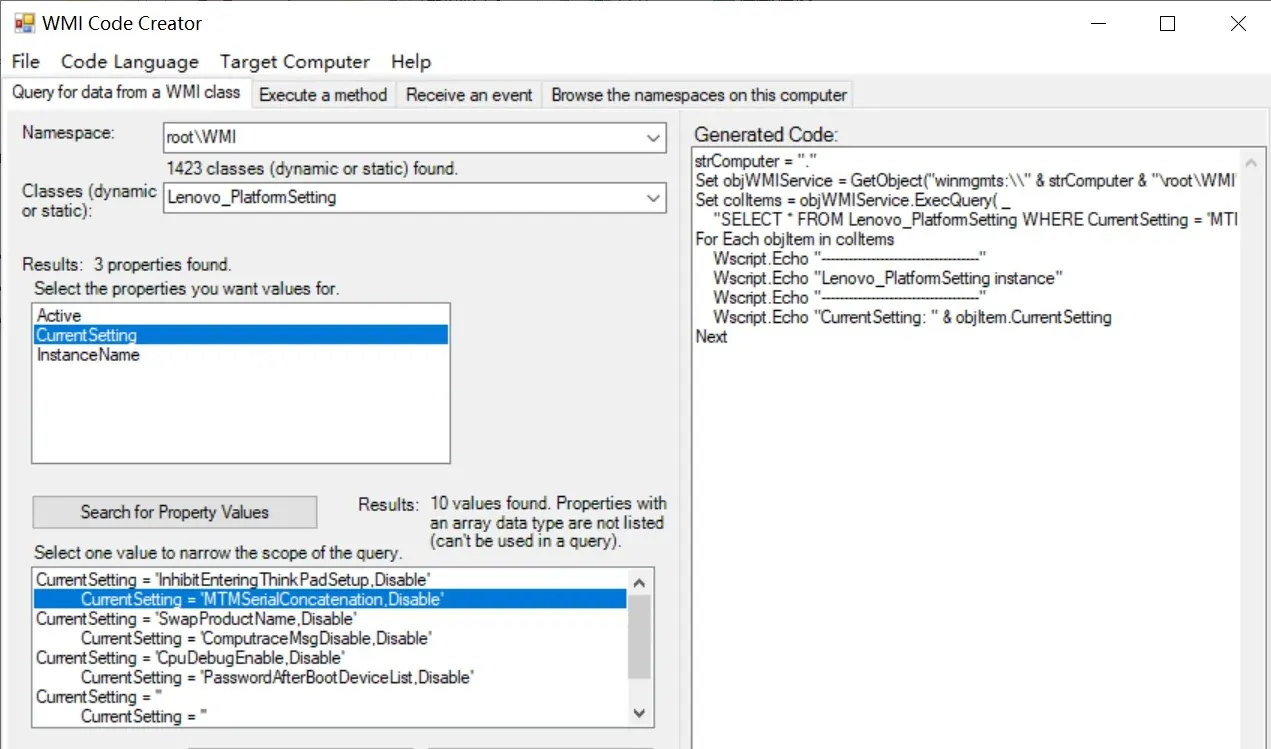This screenshot has width=1271, height=749.
Task: Click the 'Set objWMIService' code line
Action: pos(967,181)
